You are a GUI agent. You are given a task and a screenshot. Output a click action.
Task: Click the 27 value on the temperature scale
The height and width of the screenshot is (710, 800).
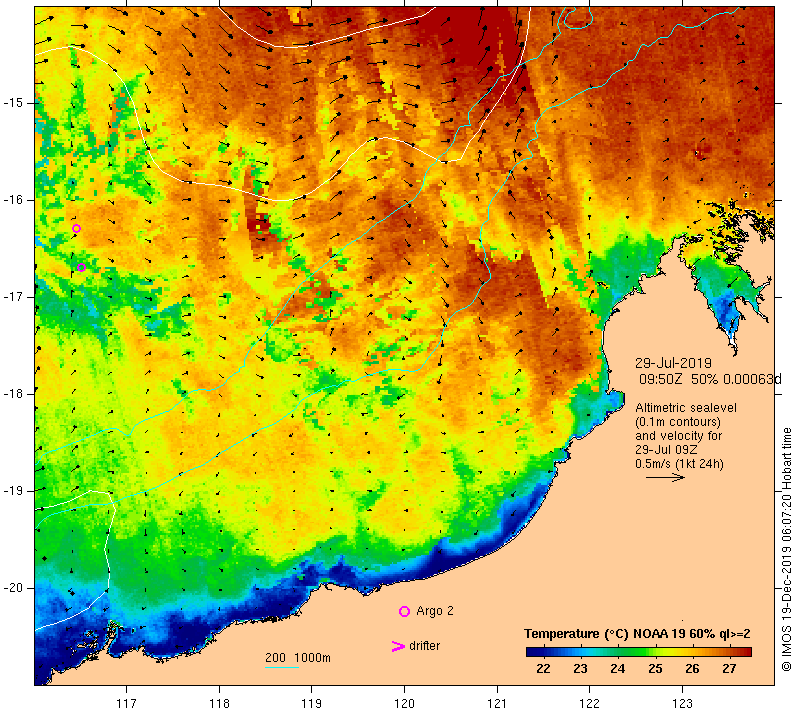tap(730, 669)
